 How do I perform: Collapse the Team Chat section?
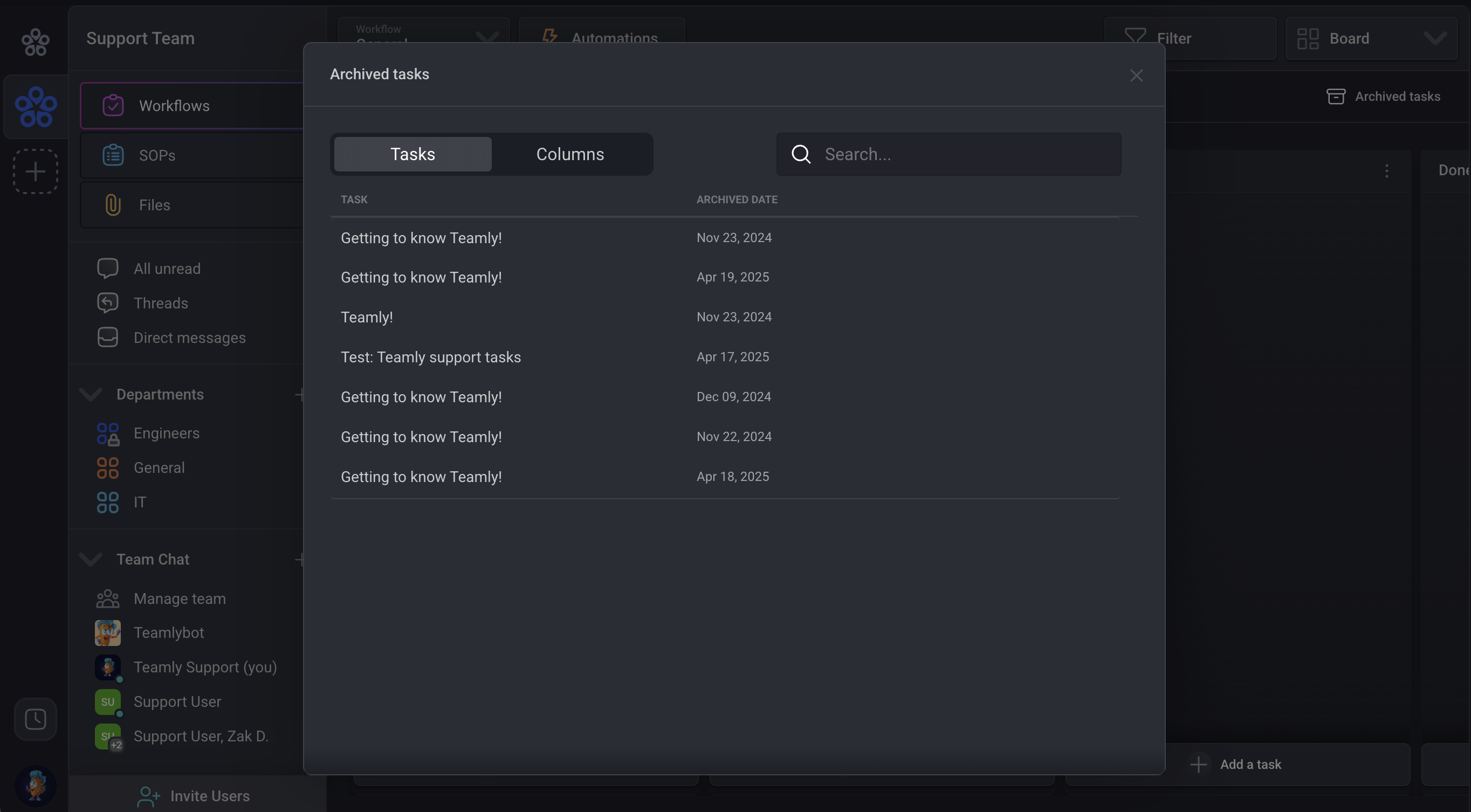pos(91,559)
